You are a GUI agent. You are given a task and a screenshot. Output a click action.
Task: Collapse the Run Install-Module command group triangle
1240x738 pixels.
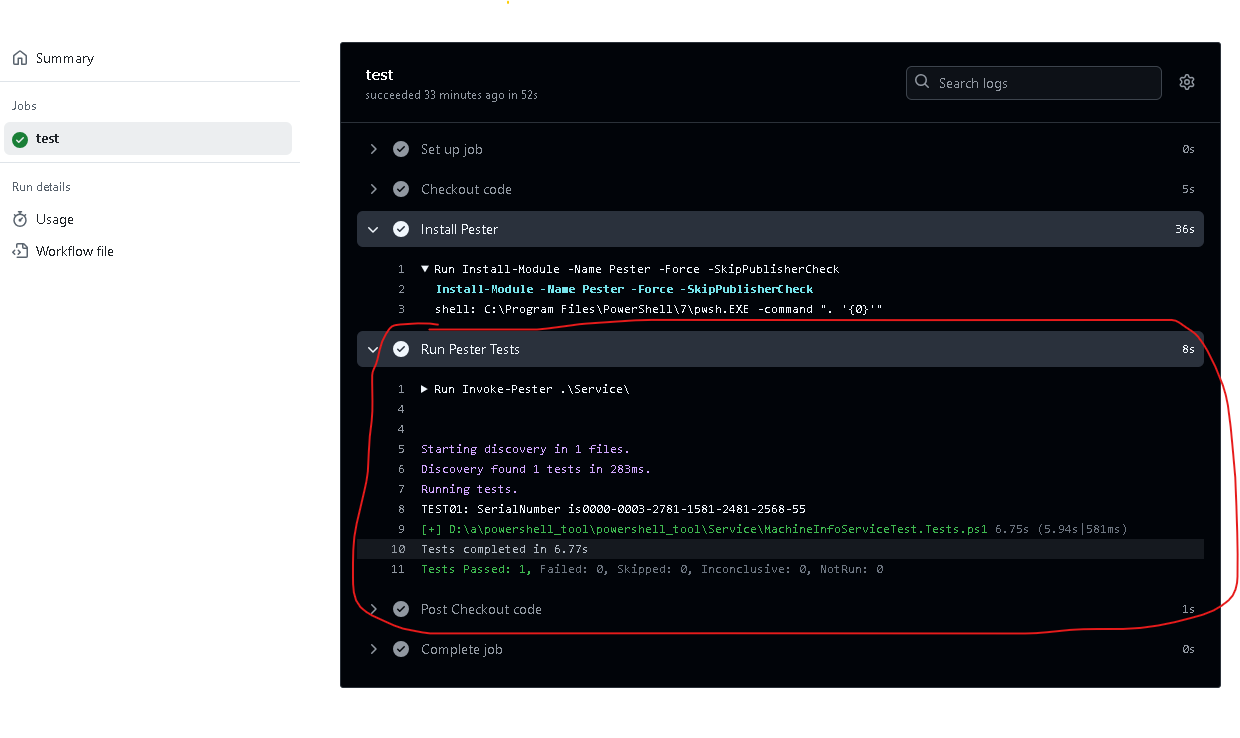pyautogui.click(x=425, y=269)
